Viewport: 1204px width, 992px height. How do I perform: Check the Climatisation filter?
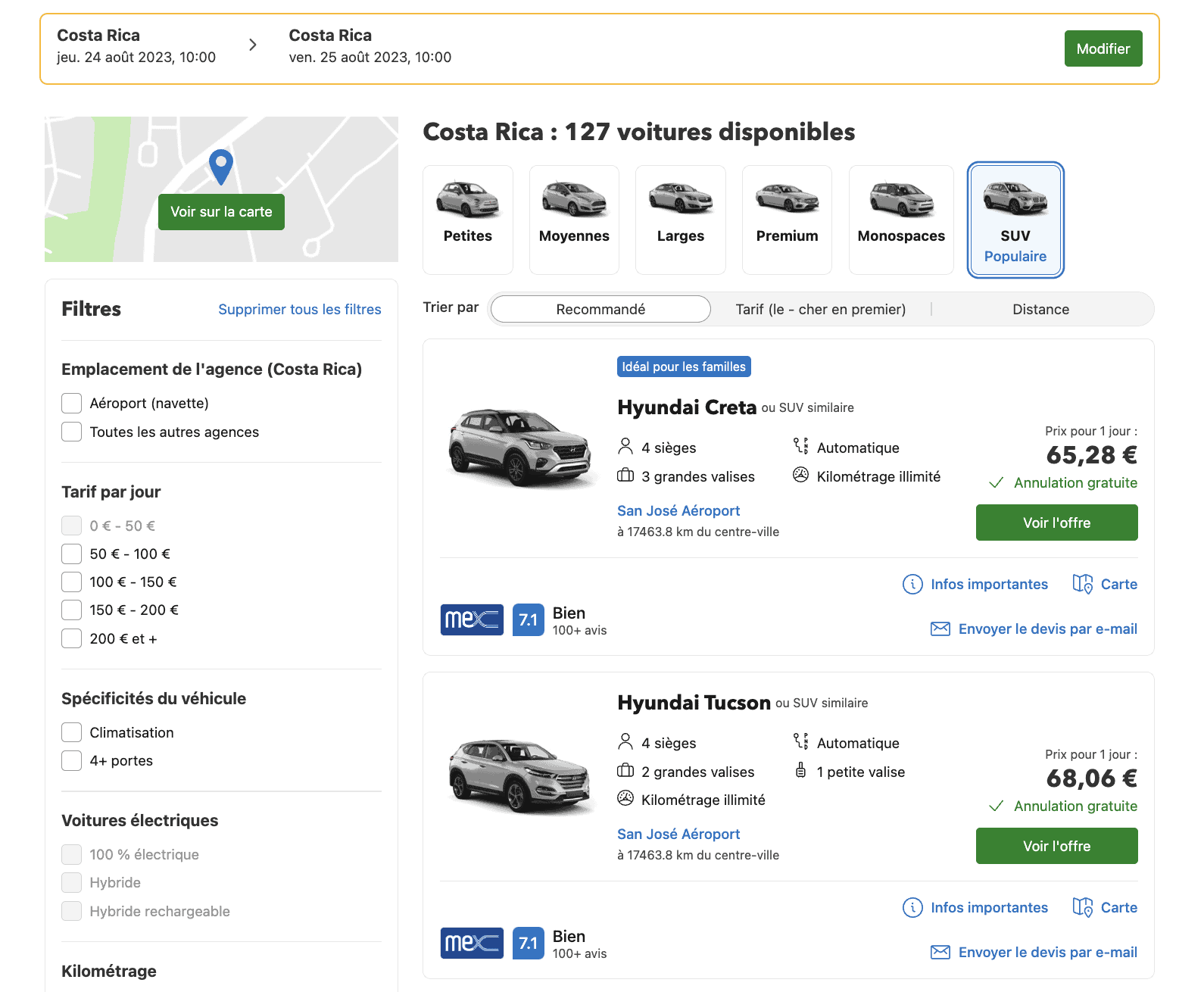click(x=72, y=732)
